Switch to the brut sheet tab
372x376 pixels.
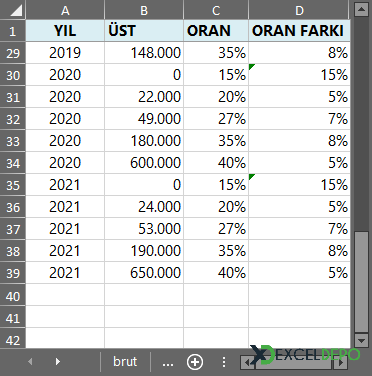point(125,362)
